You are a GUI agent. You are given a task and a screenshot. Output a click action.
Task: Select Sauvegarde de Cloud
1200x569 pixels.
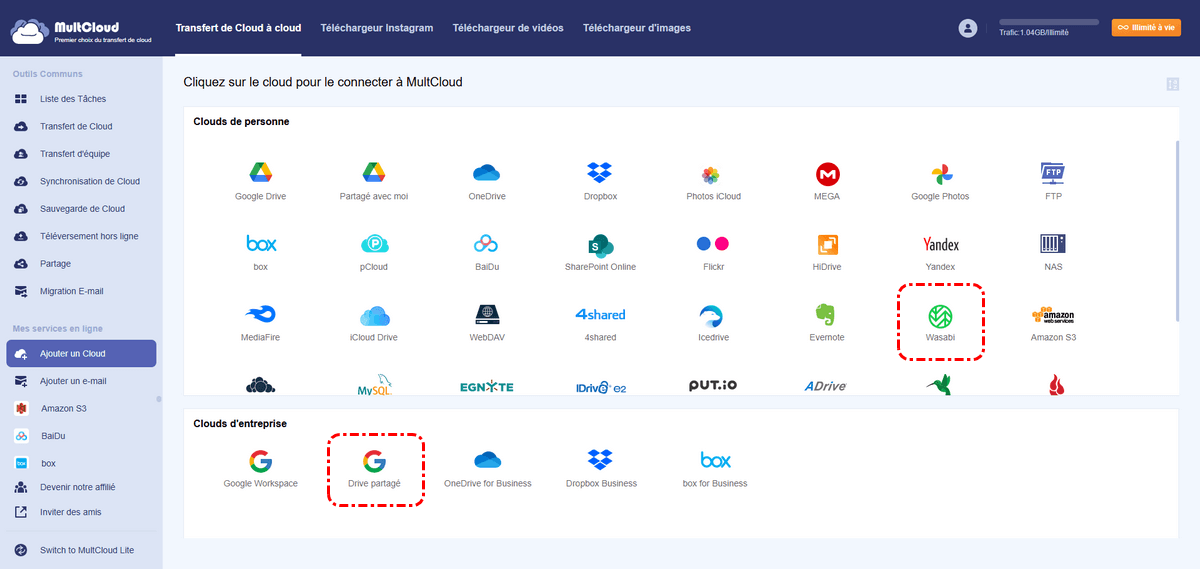[81, 209]
